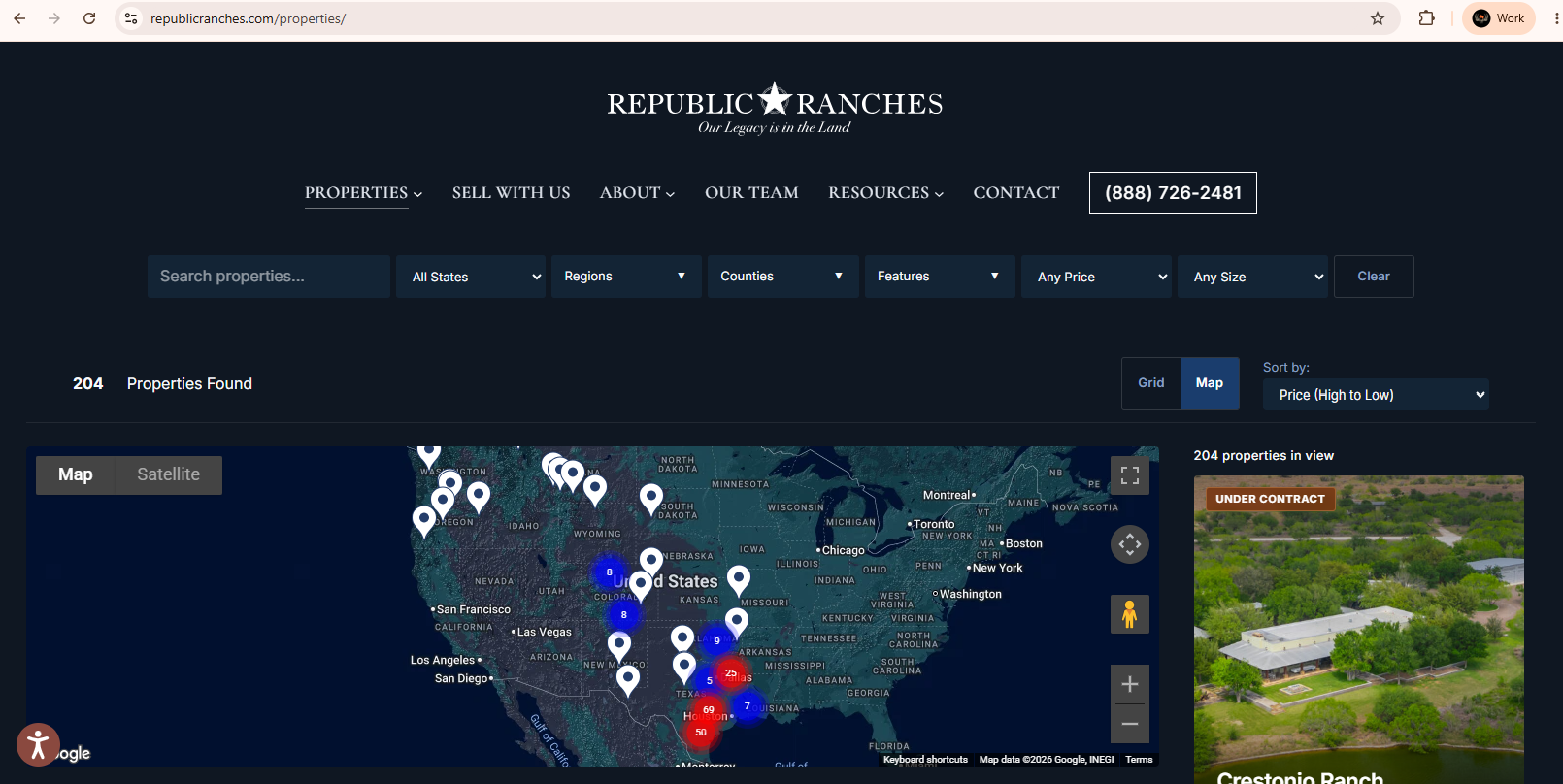1563x784 pixels.
Task: Switch to Grid view toggle
Action: (1151, 383)
